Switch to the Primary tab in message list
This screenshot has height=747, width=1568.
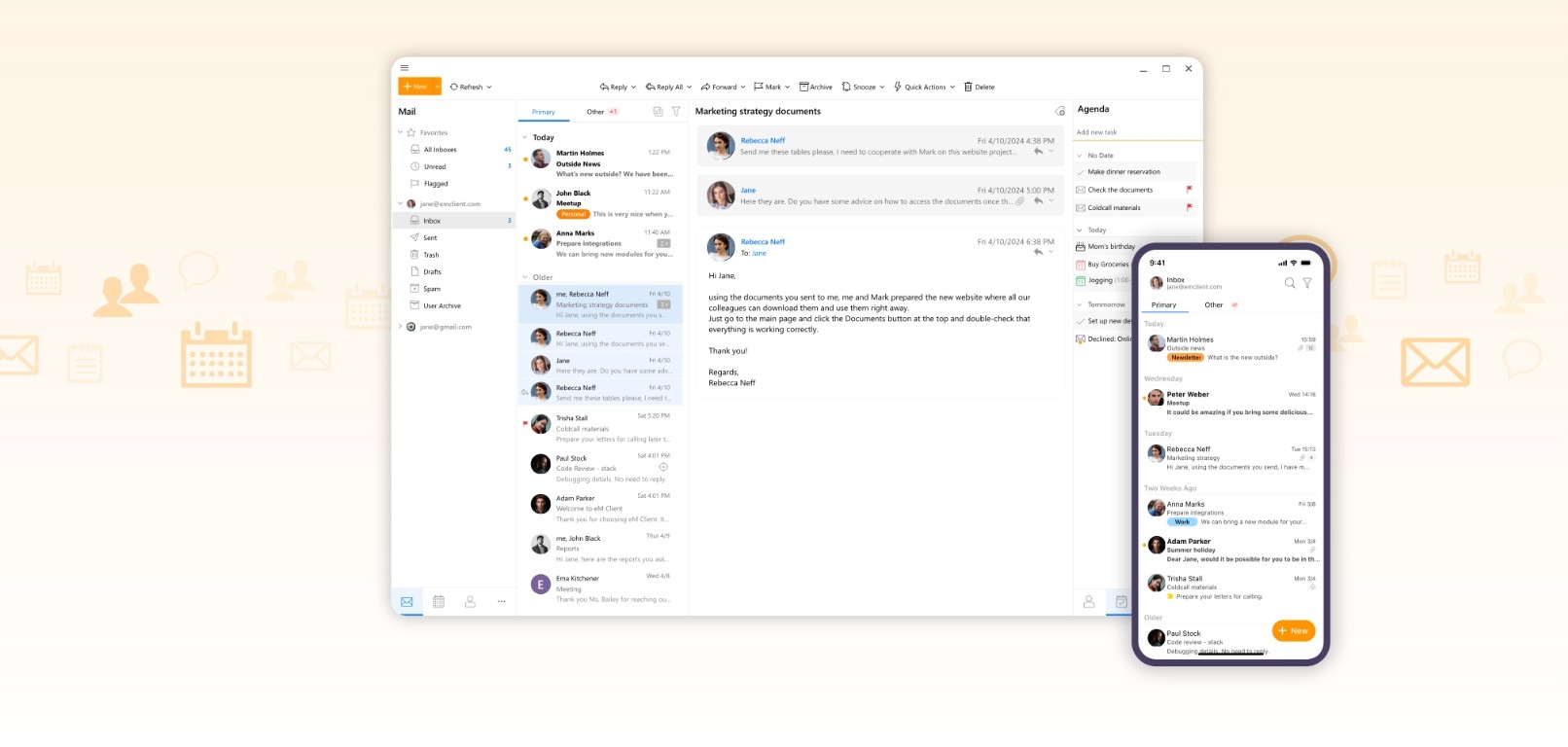[544, 112]
